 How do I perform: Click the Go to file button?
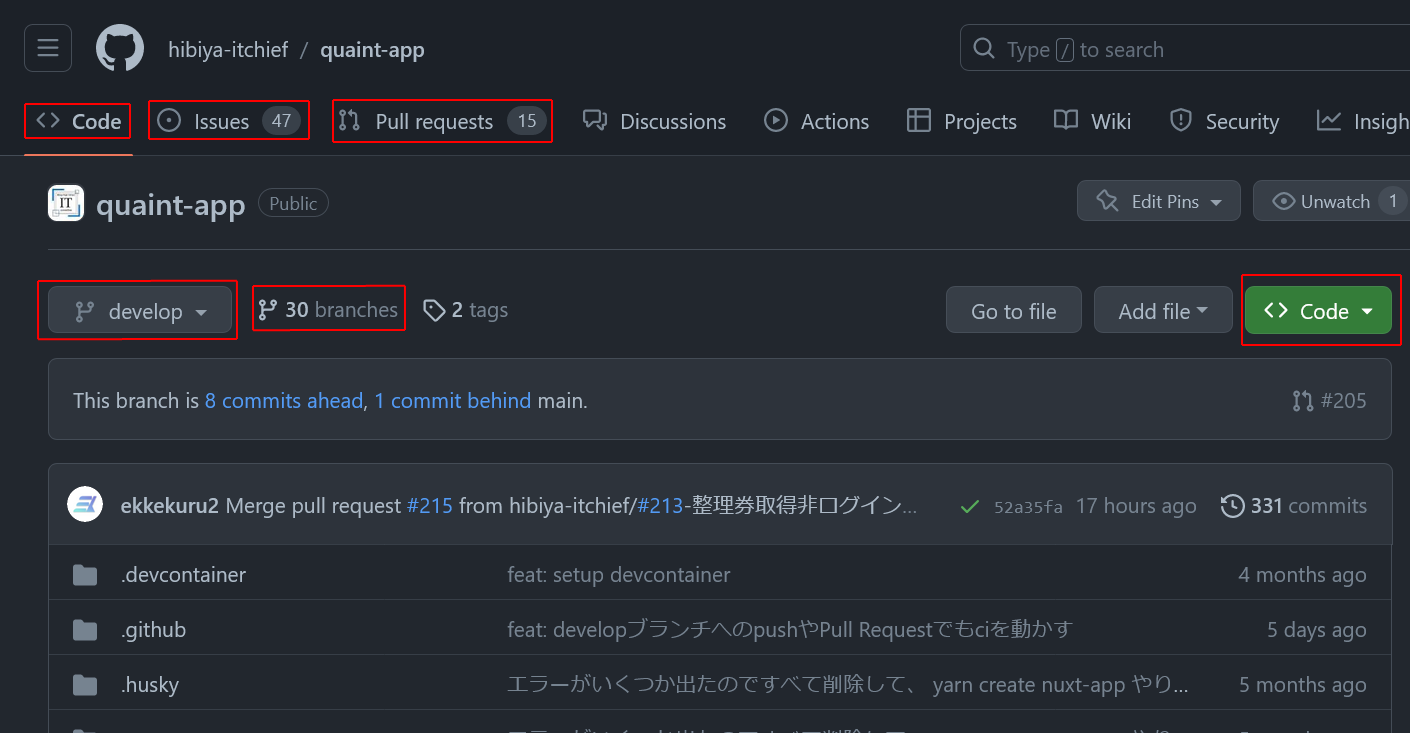[x=1014, y=311]
